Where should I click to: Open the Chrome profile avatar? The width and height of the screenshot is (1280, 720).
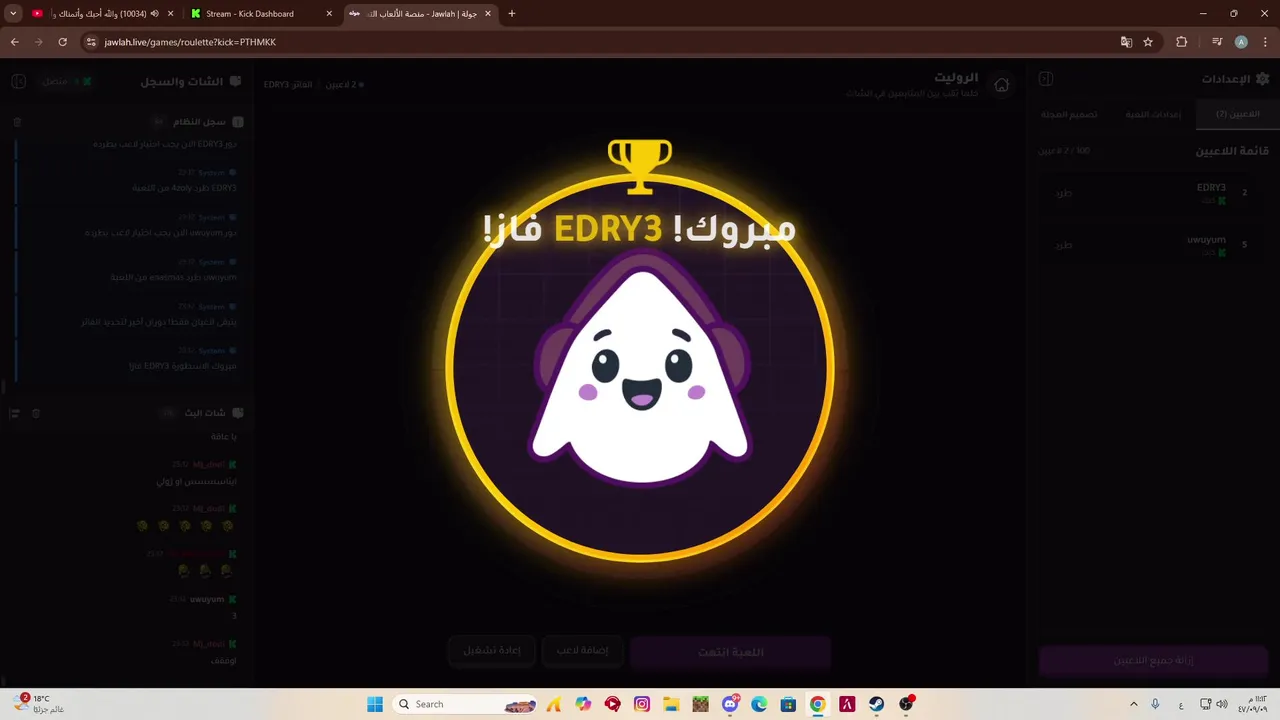[1241, 42]
